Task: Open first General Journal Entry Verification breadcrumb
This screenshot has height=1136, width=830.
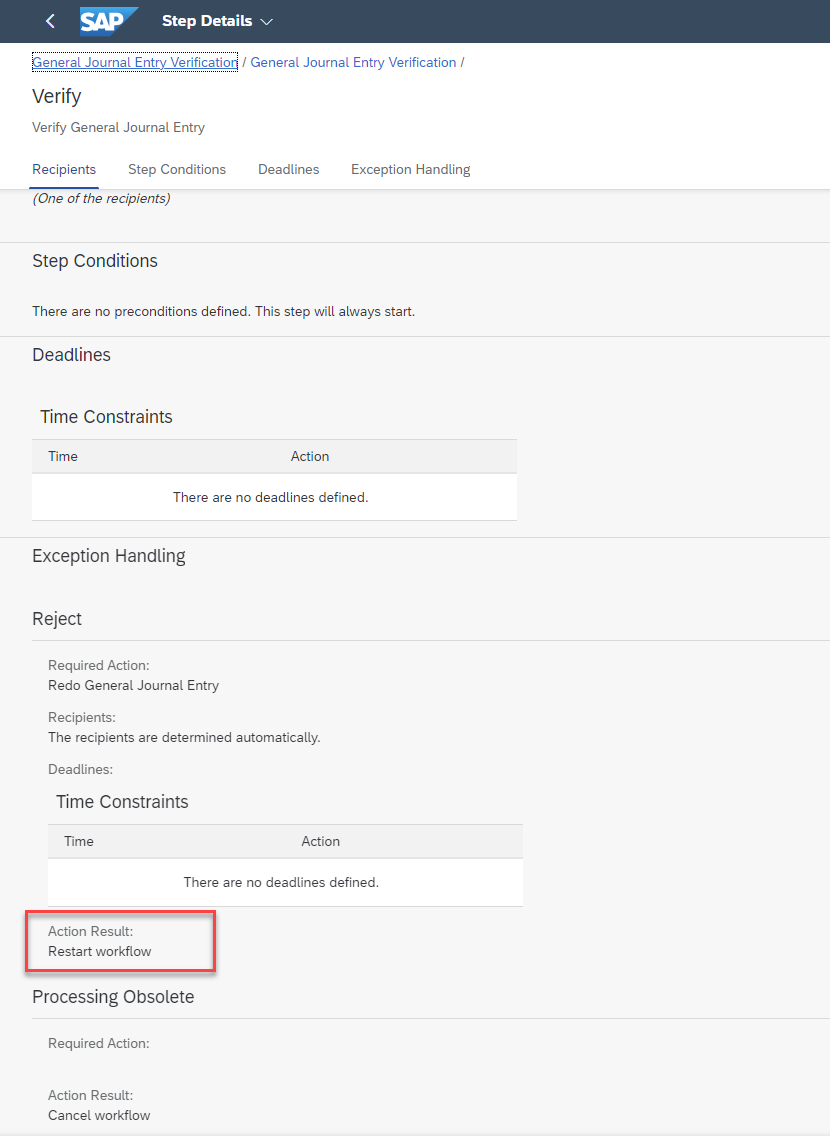Action: [135, 62]
